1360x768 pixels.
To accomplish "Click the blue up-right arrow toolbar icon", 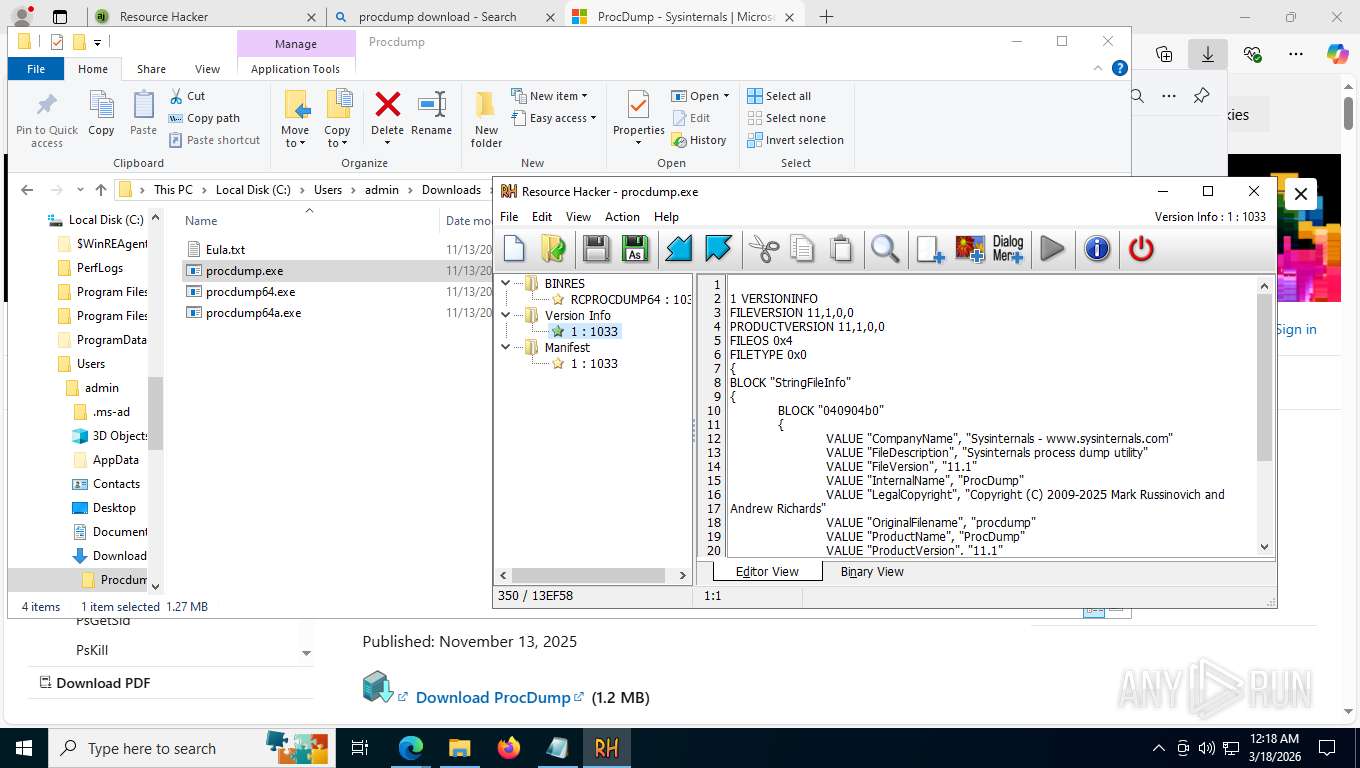I will click(718, 248).
